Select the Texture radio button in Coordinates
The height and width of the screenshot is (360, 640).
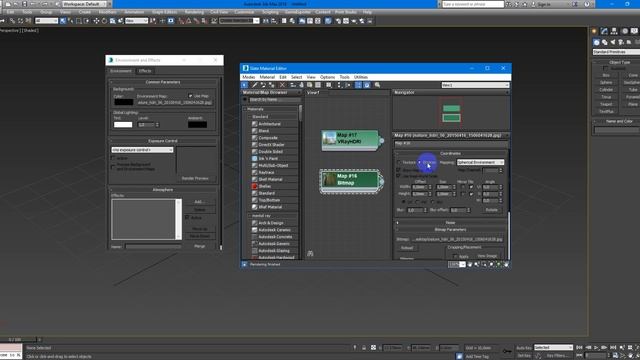[x=399, y=162]
